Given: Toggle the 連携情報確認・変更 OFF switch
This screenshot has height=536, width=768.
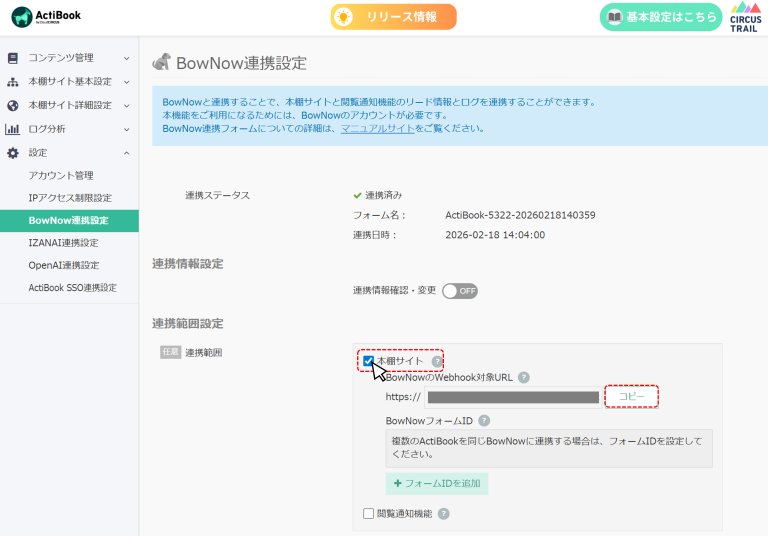Looking at the screenshot, I should coord(459,291).
